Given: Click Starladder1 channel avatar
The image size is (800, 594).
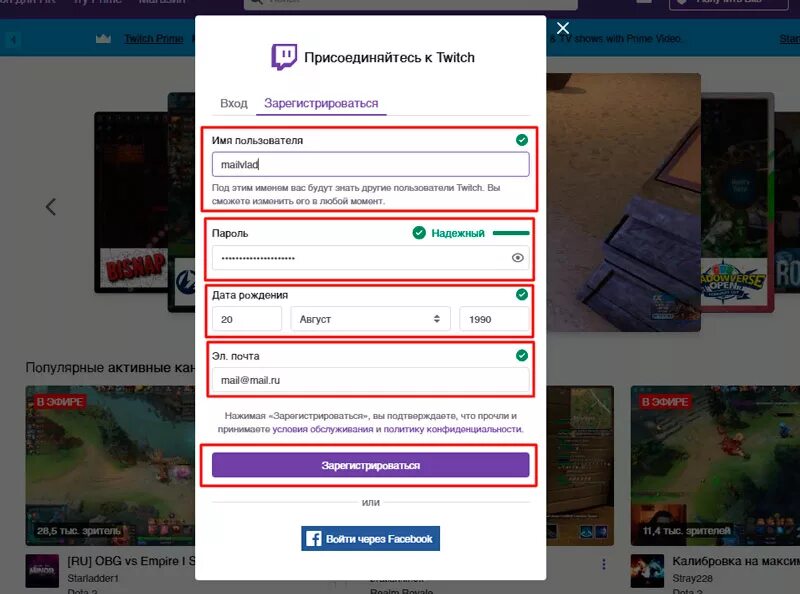Looking at the screenshot, I should (x=42, y=571).
